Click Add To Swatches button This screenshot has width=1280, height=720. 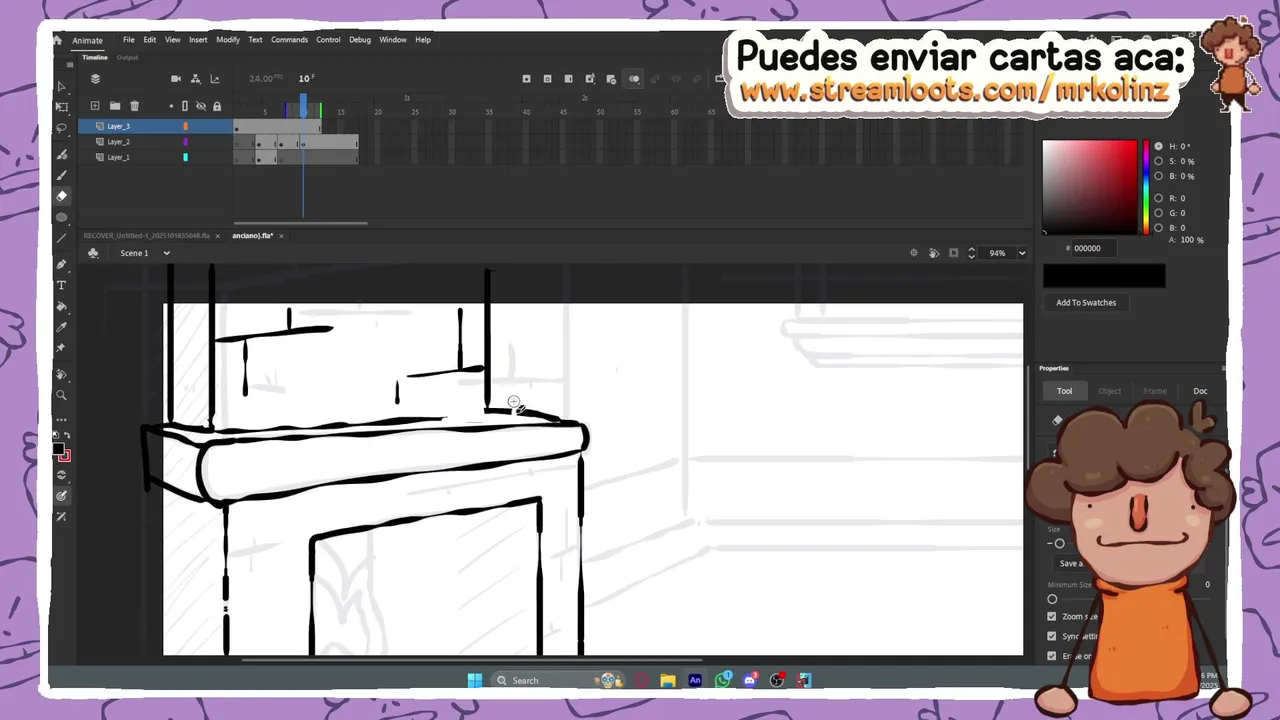[x=1086, y=302]
